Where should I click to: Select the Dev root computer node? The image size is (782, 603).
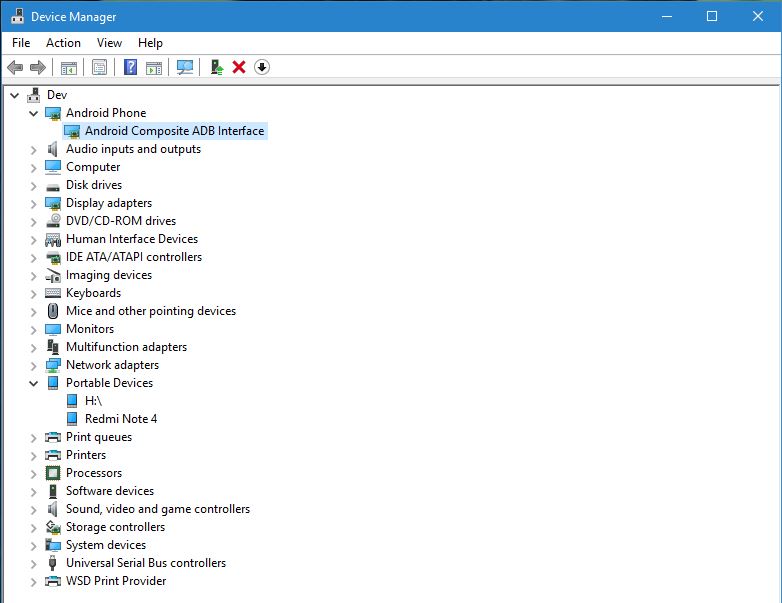pos(57,95)
